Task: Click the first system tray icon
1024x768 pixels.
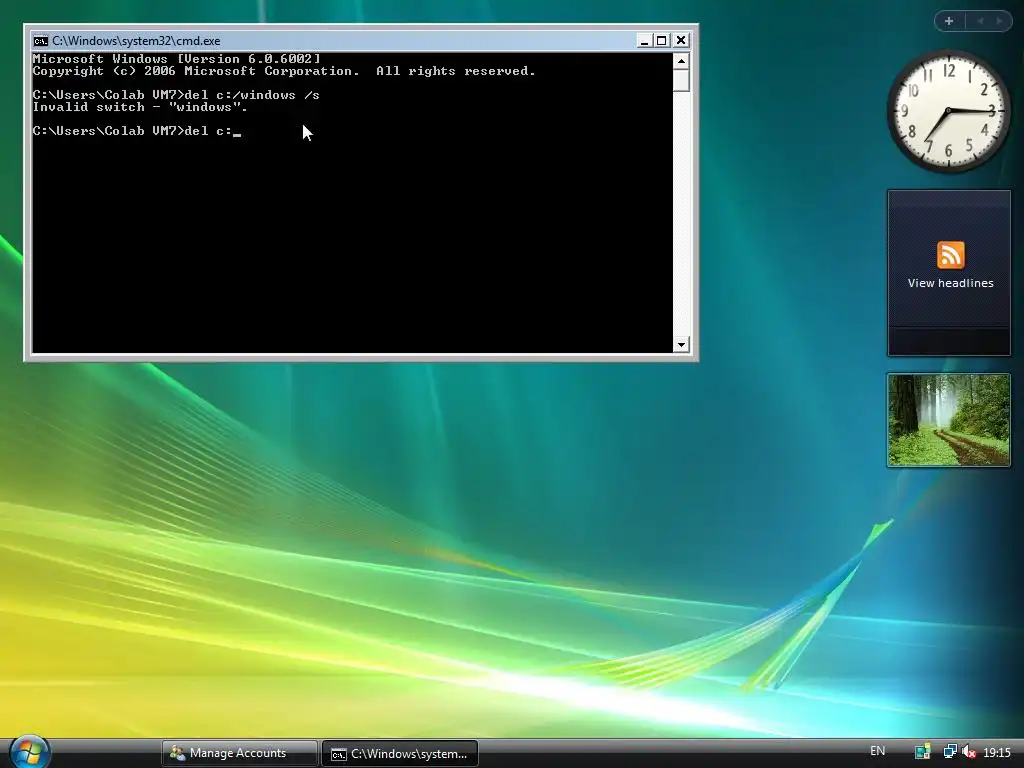Action: [922, 752]
